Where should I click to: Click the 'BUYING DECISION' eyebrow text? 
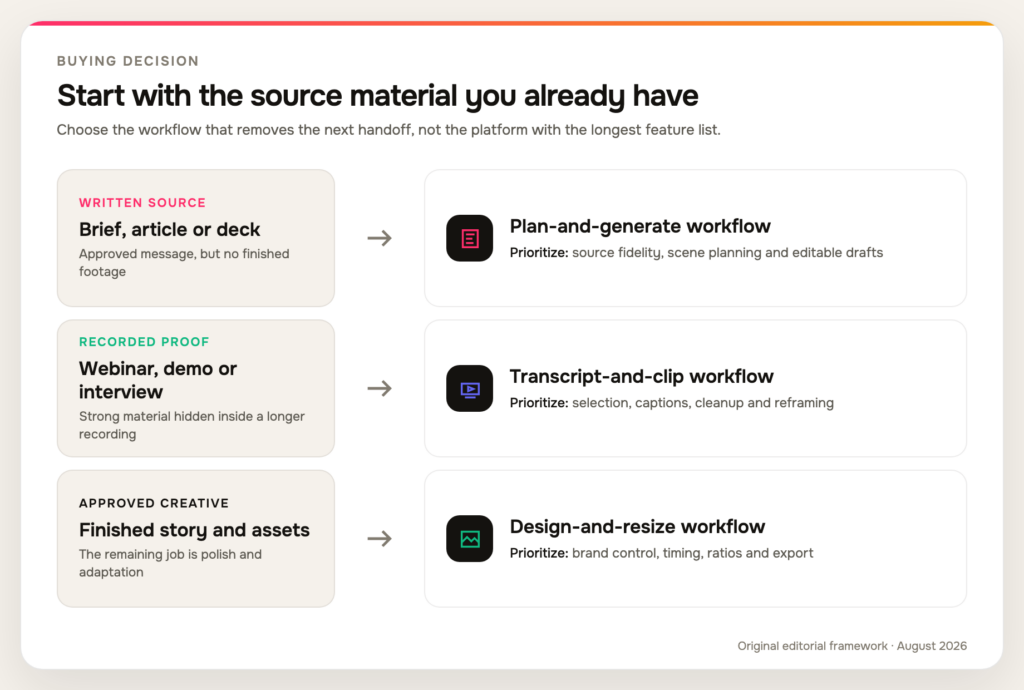click(128, 61)
